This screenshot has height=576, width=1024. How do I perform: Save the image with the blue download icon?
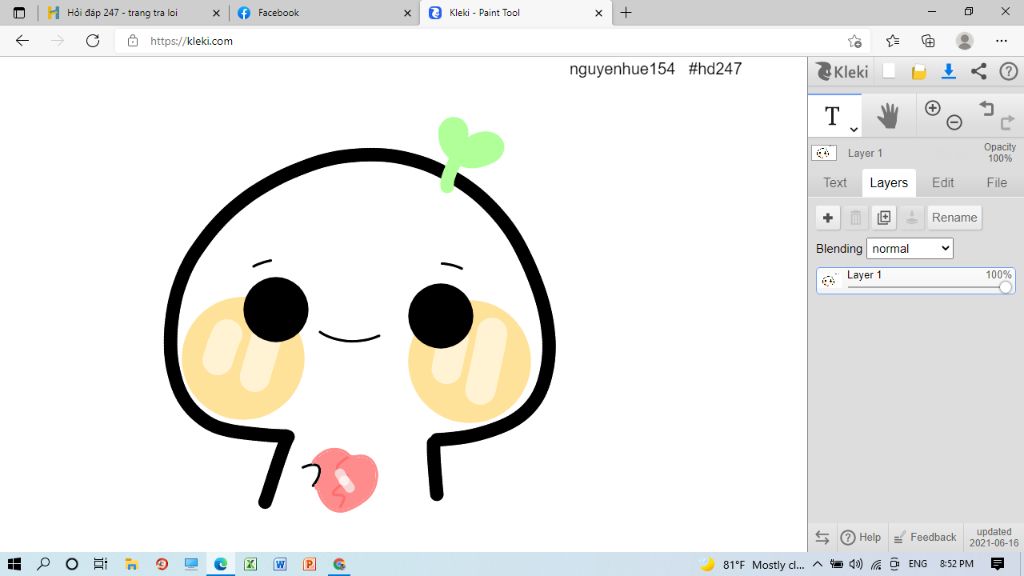[x=948, y=71]
